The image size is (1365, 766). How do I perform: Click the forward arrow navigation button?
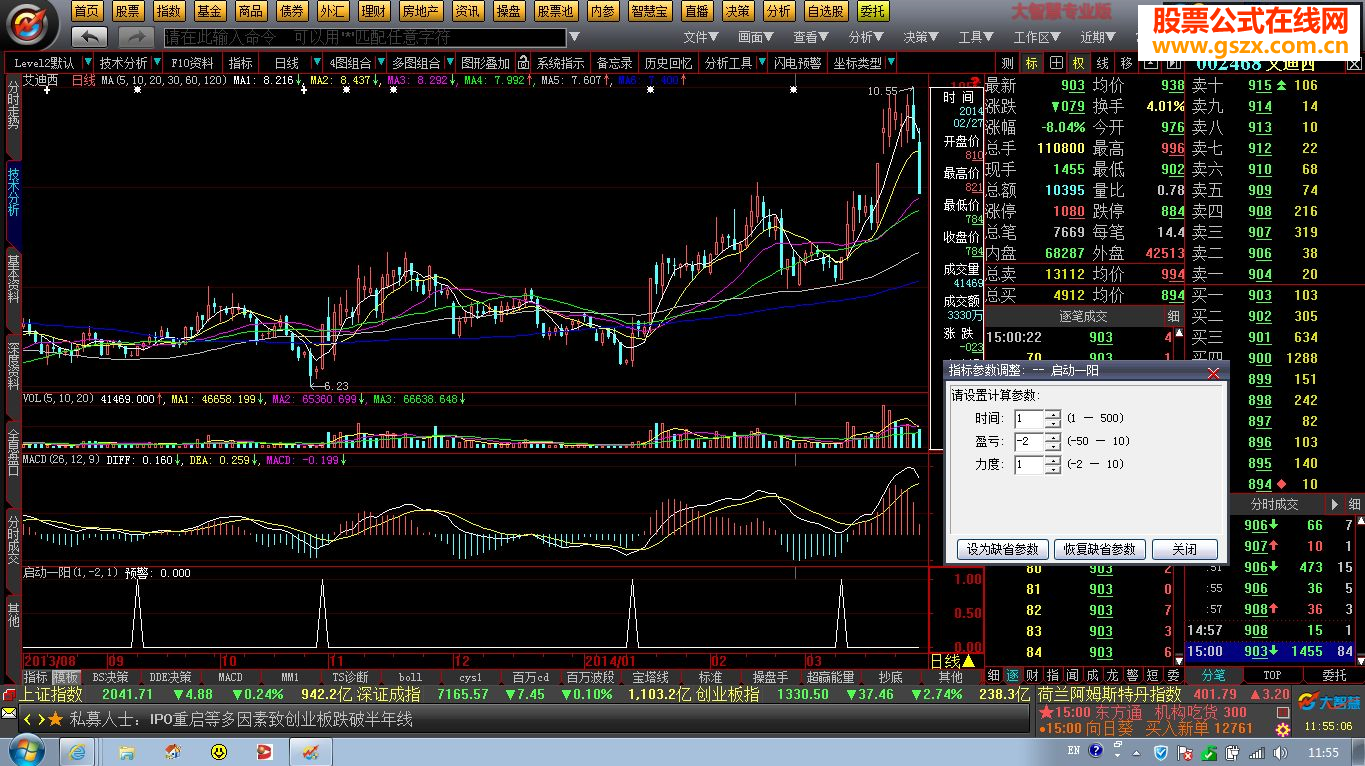point(136,37)
